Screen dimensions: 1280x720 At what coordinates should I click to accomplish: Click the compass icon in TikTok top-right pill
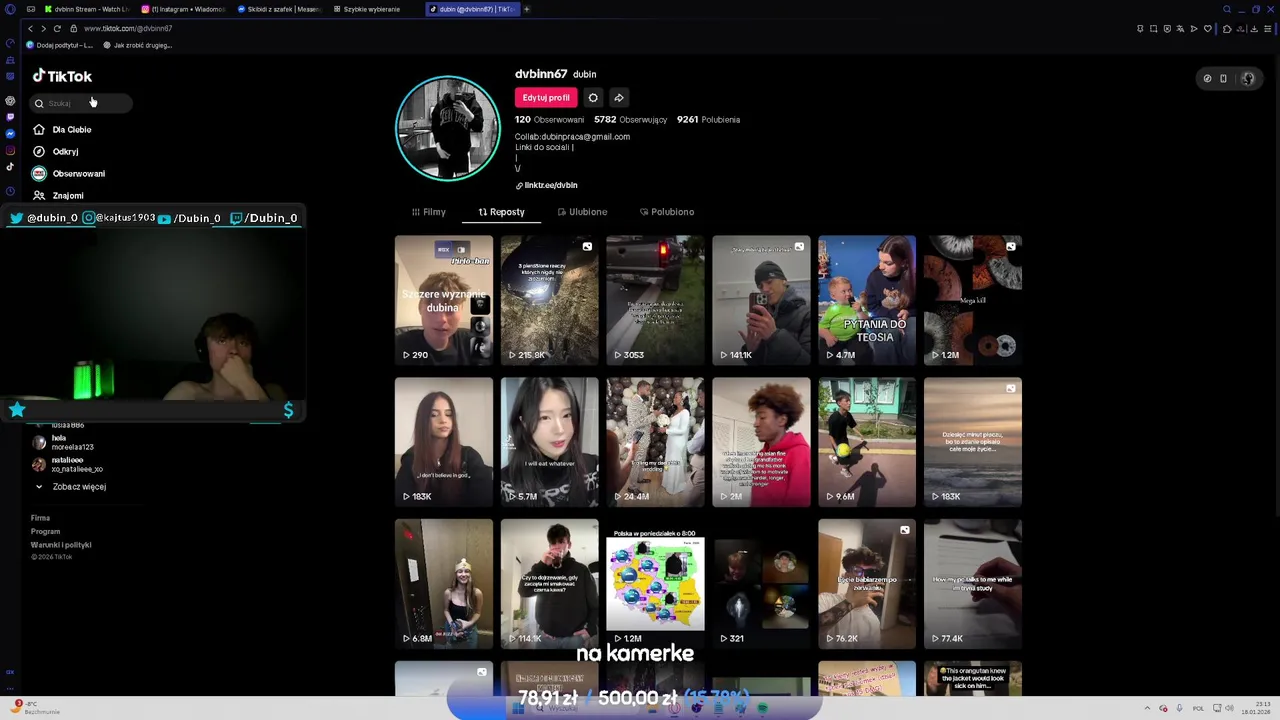[1207, 78]
